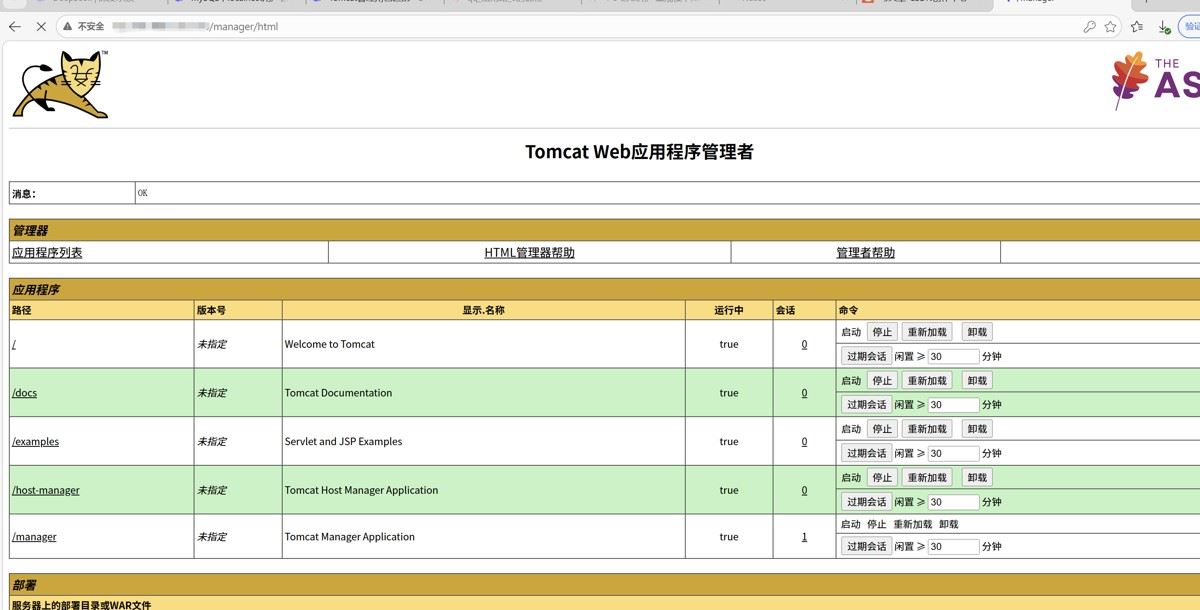The width and height of the screenshot is (1200, 610).
Task: Open 应用程序列表 link
Action: [x=47, y=253]
